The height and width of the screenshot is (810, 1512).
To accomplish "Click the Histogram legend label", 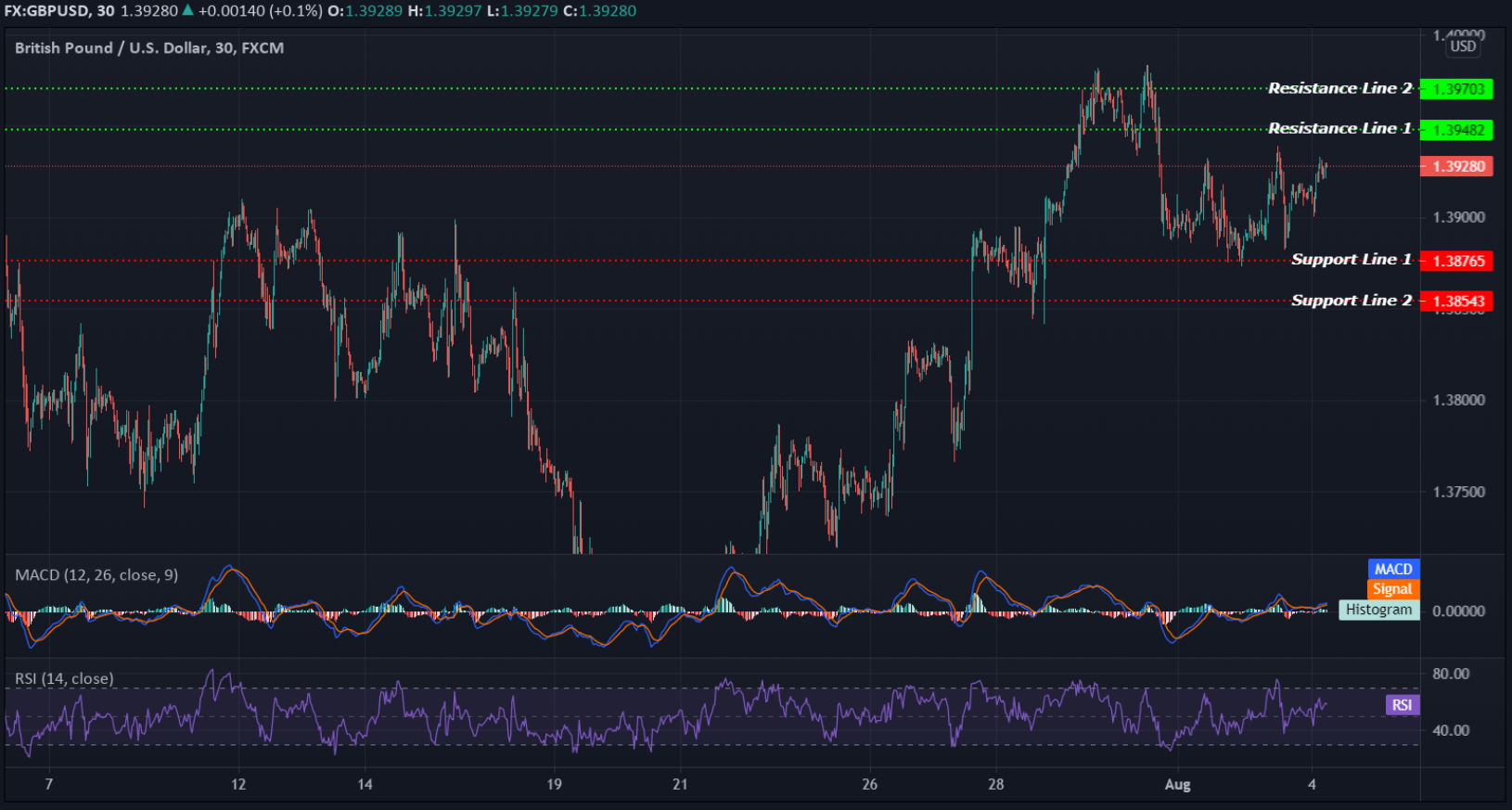I will [x=1378, y=610].
